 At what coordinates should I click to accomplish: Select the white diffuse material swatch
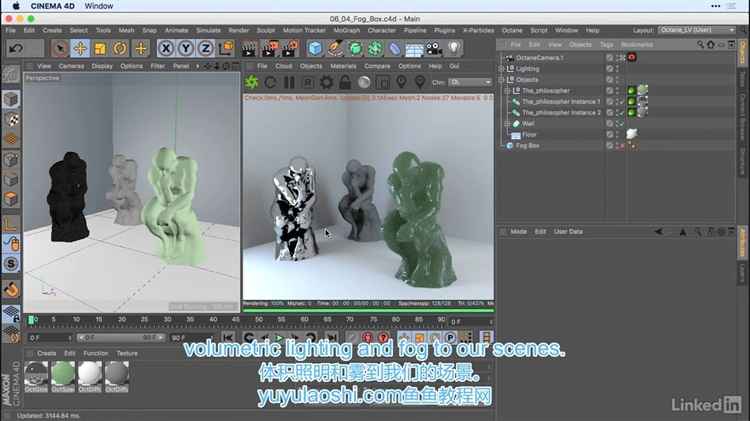click(90, 374)
